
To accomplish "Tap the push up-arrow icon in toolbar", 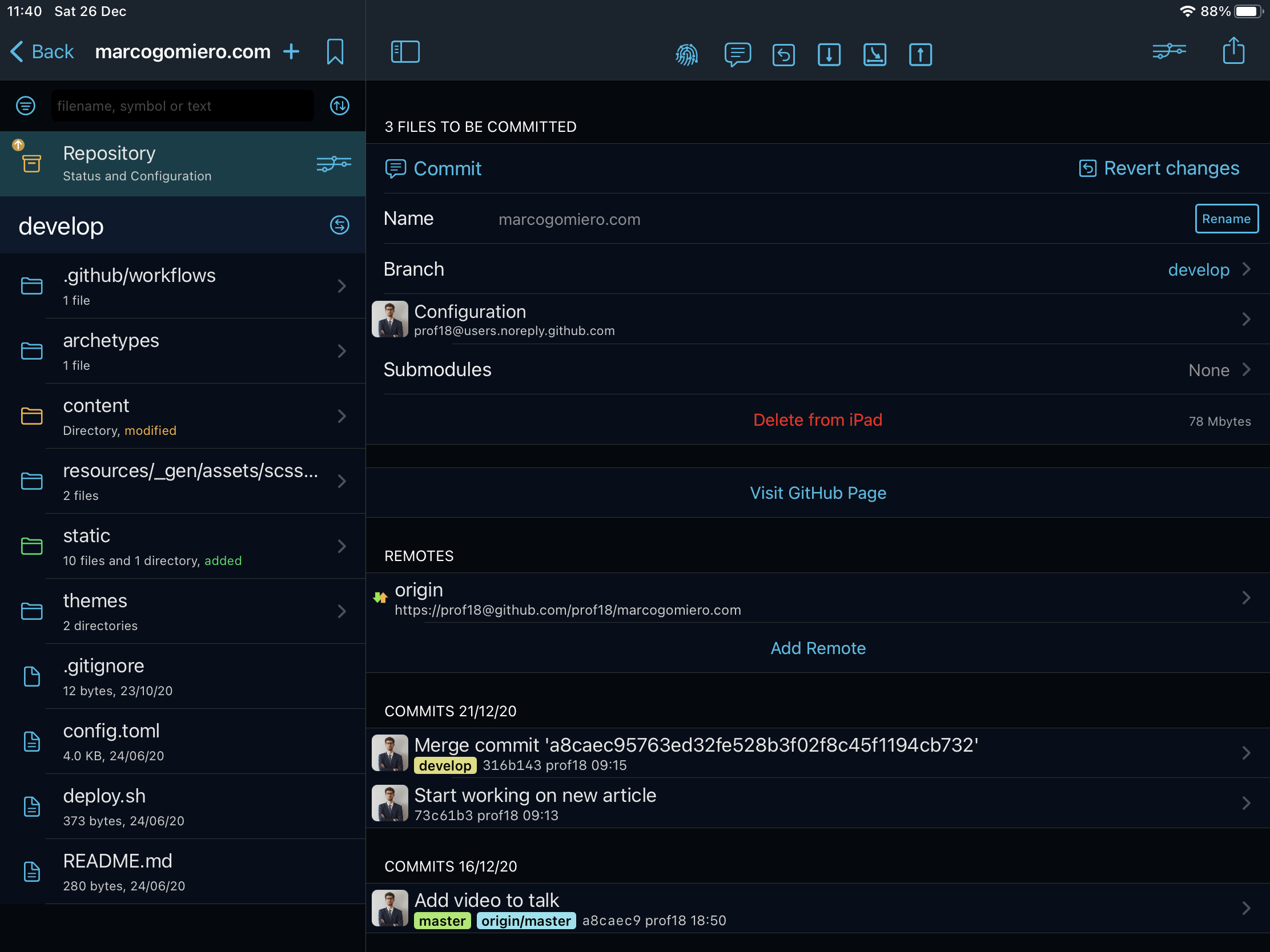I will tap(920, 55).
